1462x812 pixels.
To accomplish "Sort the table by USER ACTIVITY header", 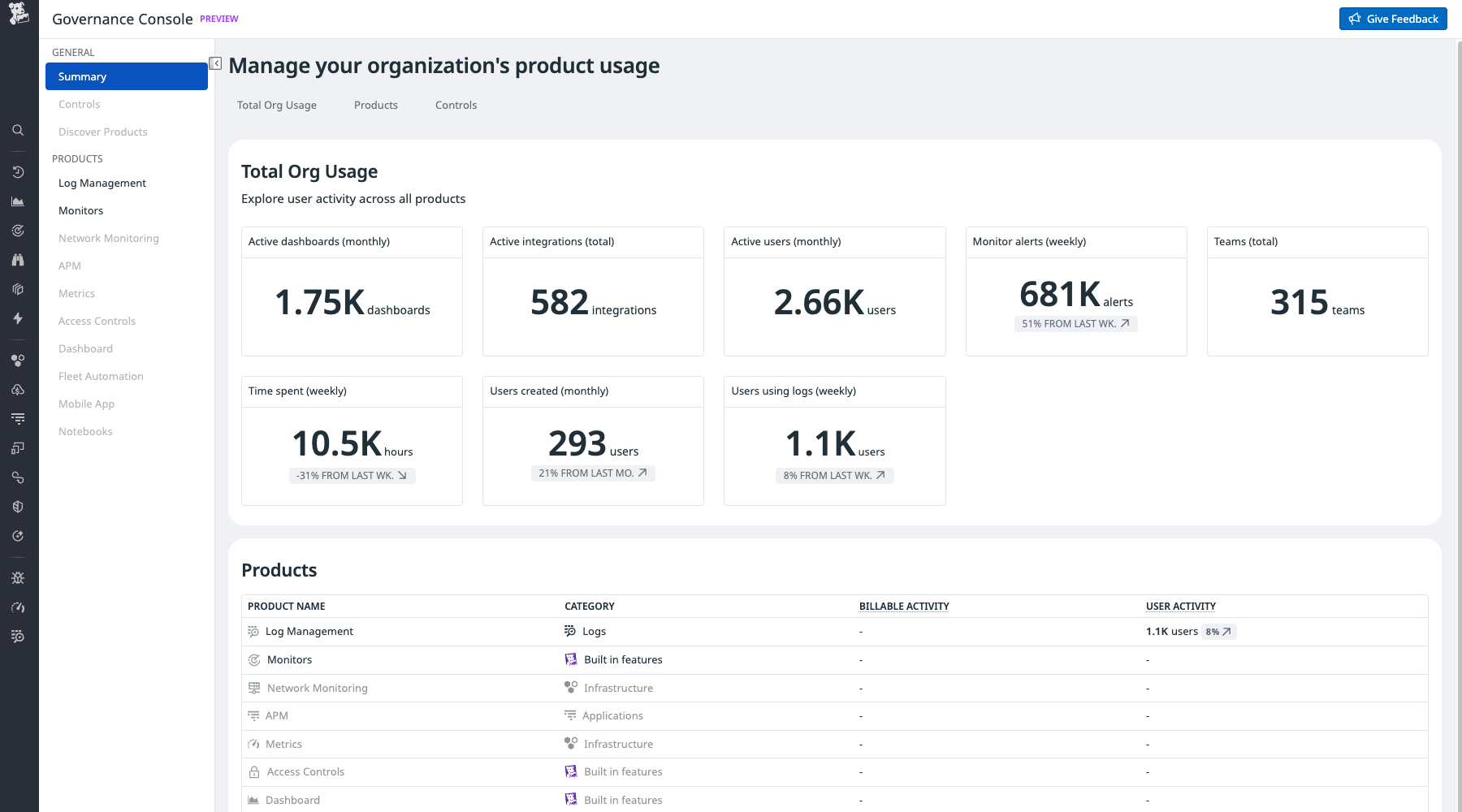I will 1179,606.
